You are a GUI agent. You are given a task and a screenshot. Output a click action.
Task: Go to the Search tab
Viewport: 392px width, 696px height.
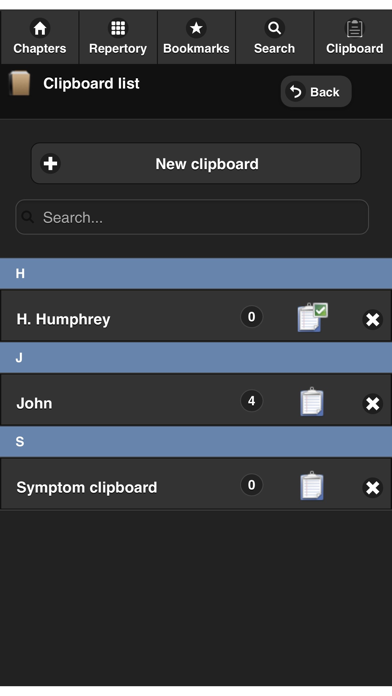click(274, 38)
